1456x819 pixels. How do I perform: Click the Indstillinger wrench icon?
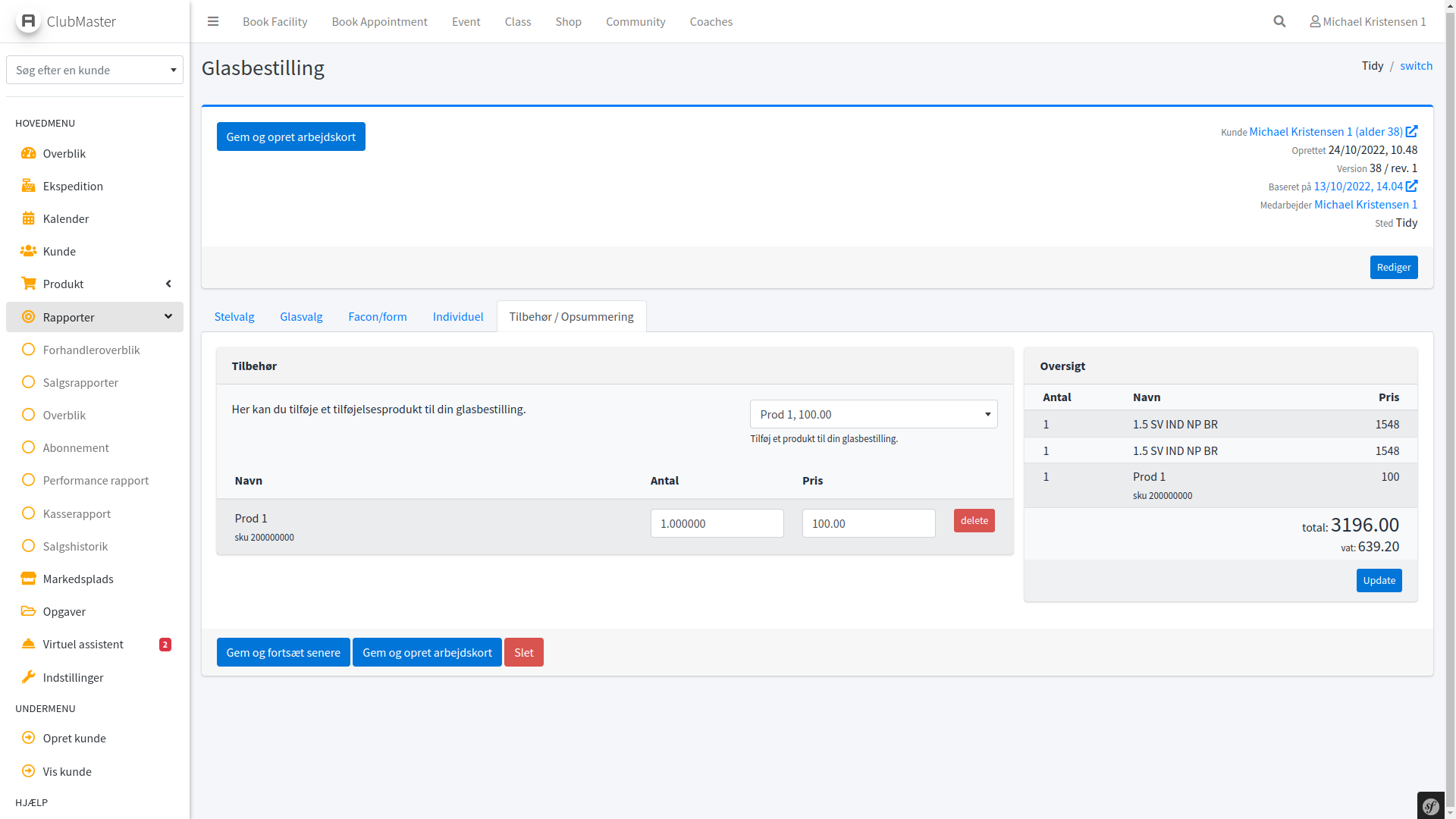click(28, 677)
